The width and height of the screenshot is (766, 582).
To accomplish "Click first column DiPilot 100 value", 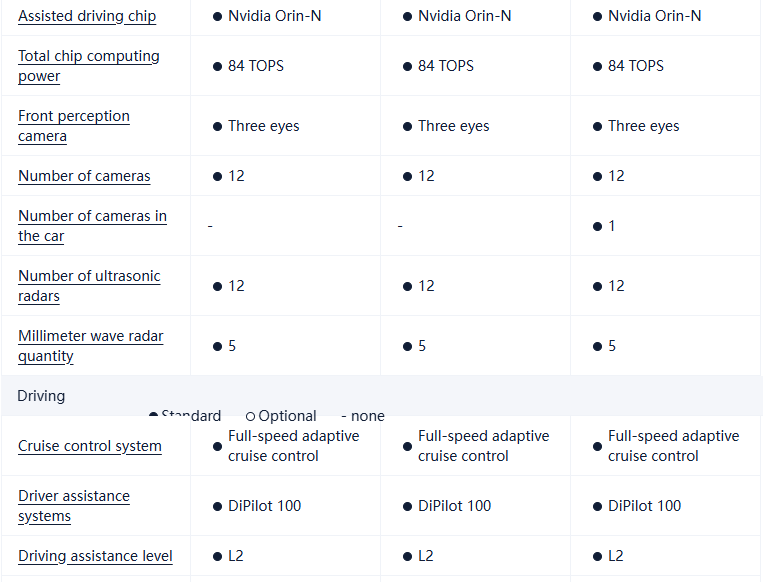I will (x=264, y=506).
